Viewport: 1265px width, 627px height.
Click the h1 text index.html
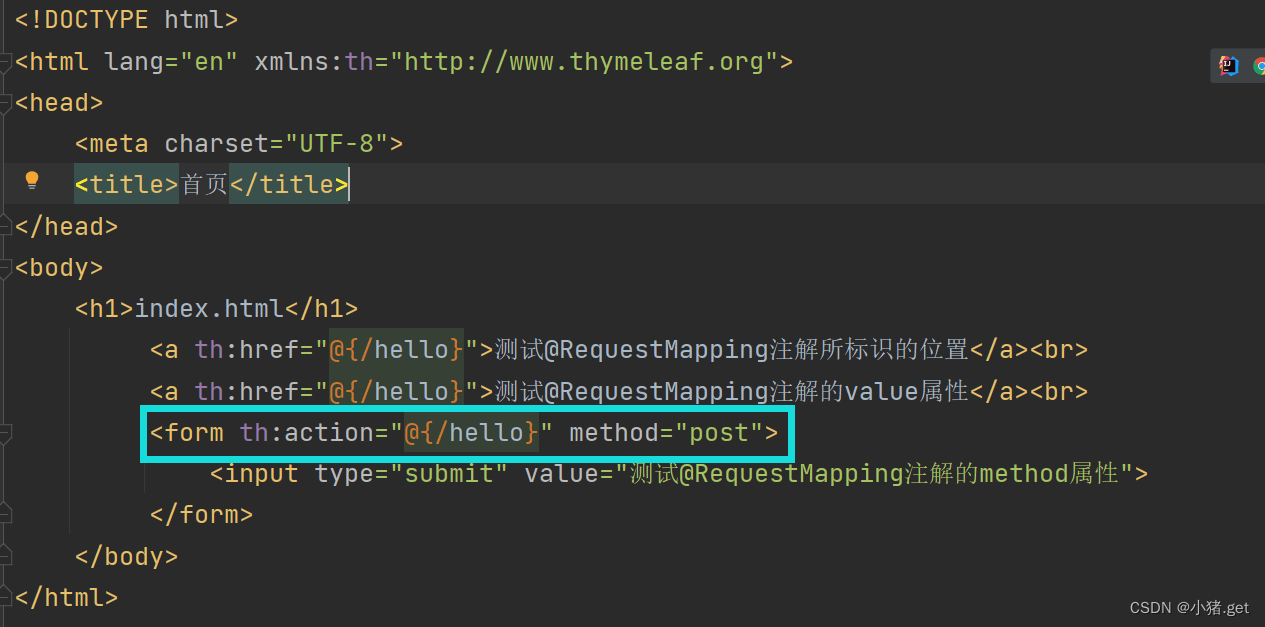209,309
